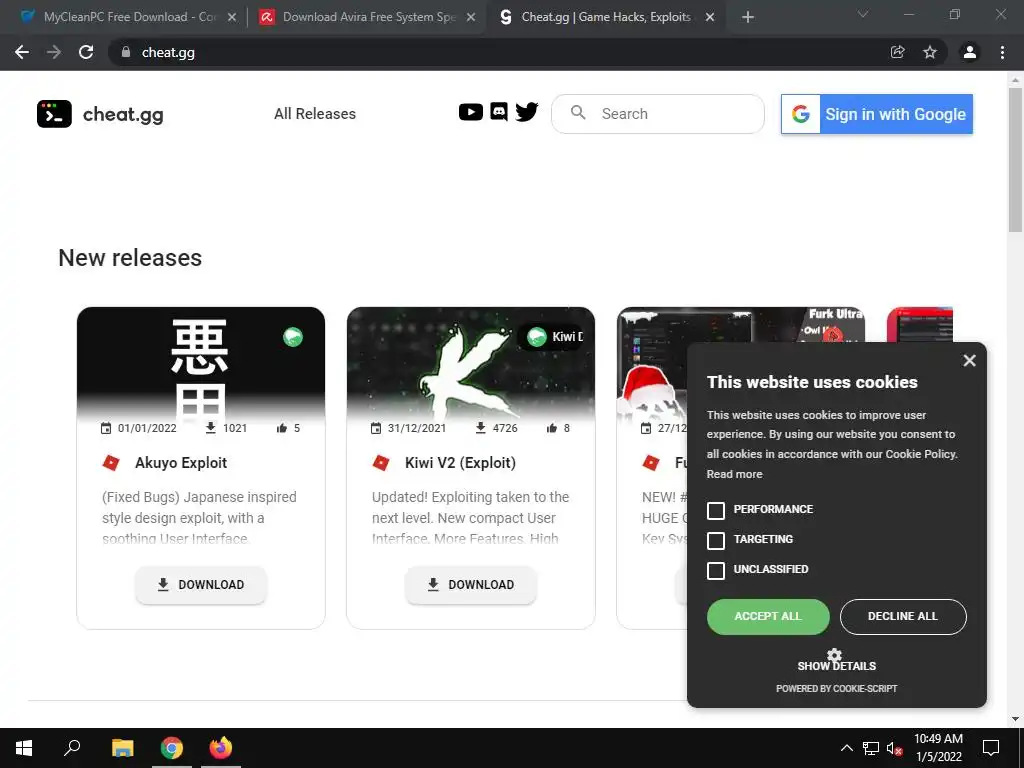The image size is (1024, 768).
Task: Click the cheat.gg address bar
Action: (496, 52)
